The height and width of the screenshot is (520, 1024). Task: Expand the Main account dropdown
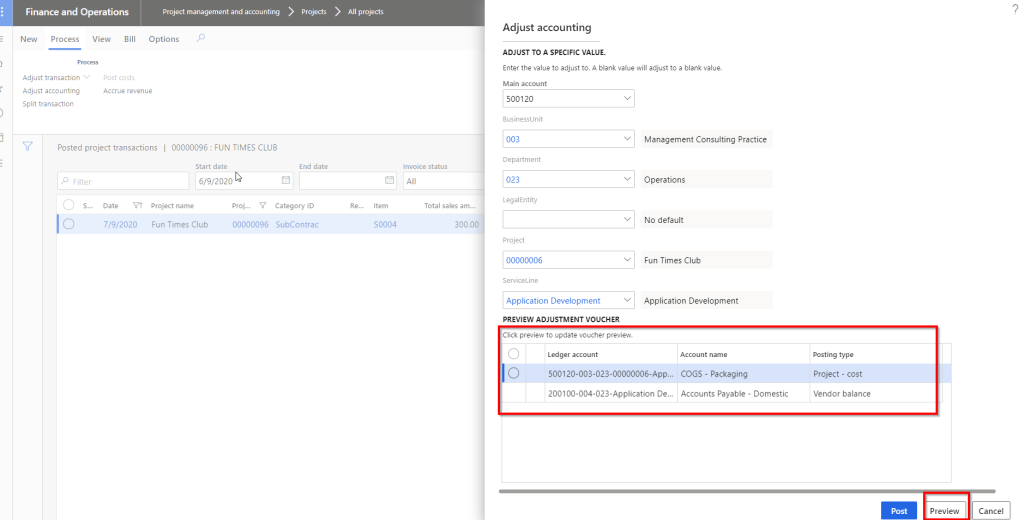pos(627,98)
